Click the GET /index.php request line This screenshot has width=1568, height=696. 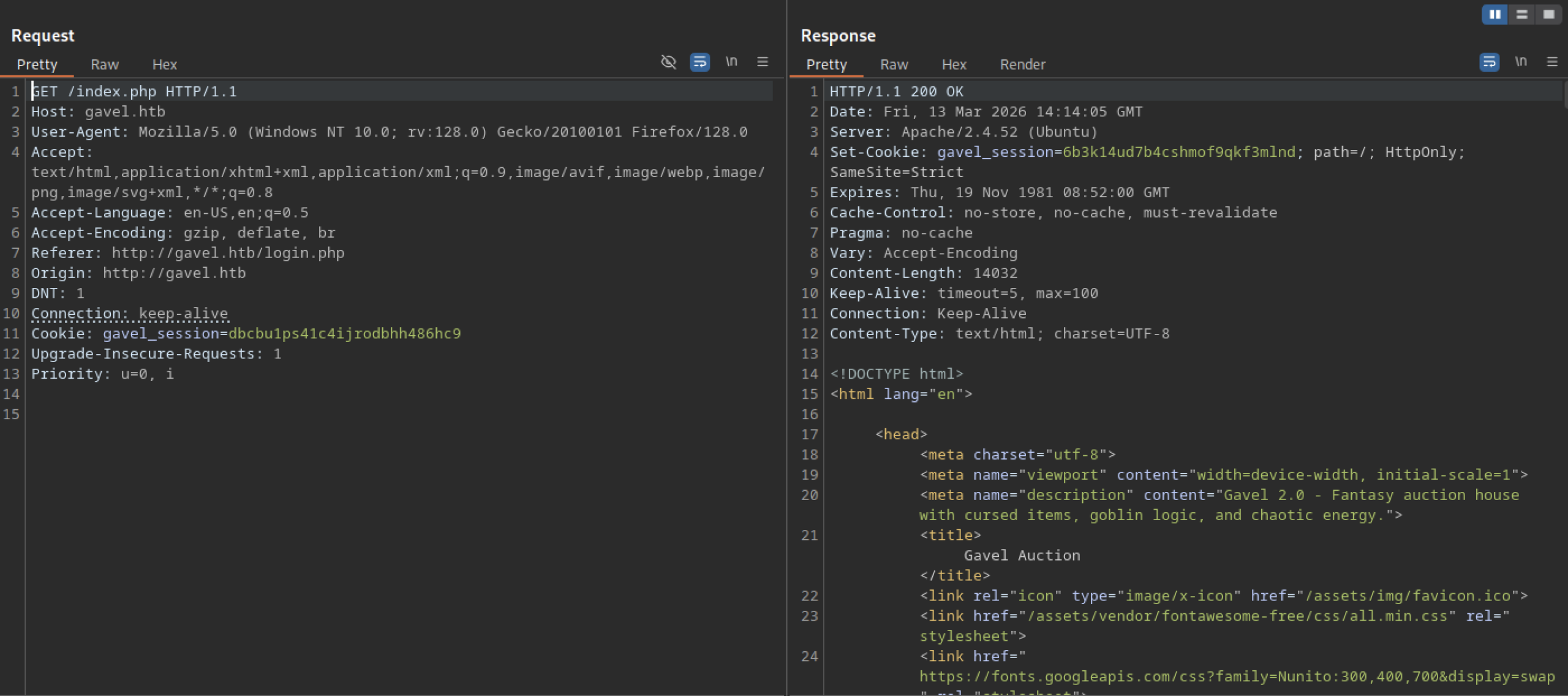point(134,92)
